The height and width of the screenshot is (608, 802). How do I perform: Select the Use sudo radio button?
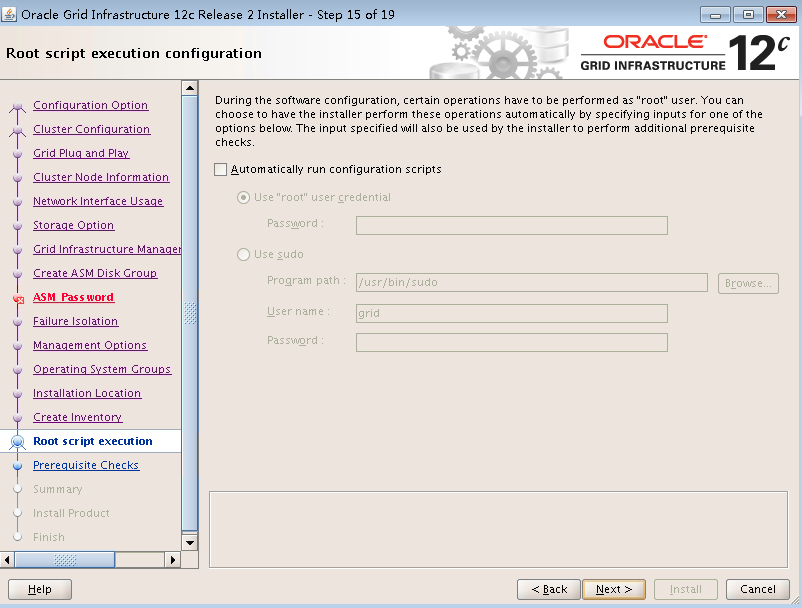pos(243,254)
